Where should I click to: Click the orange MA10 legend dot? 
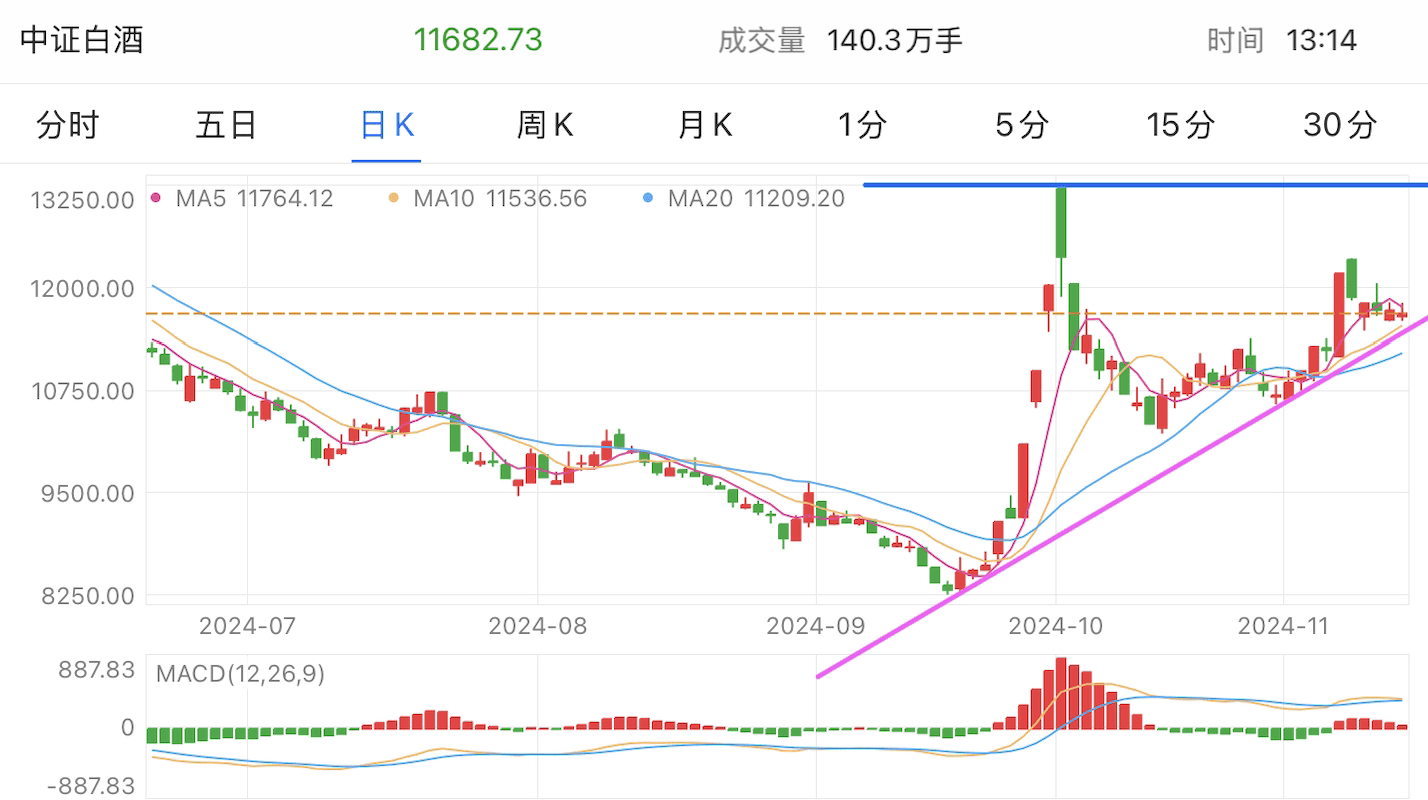[x=394, y=198]
